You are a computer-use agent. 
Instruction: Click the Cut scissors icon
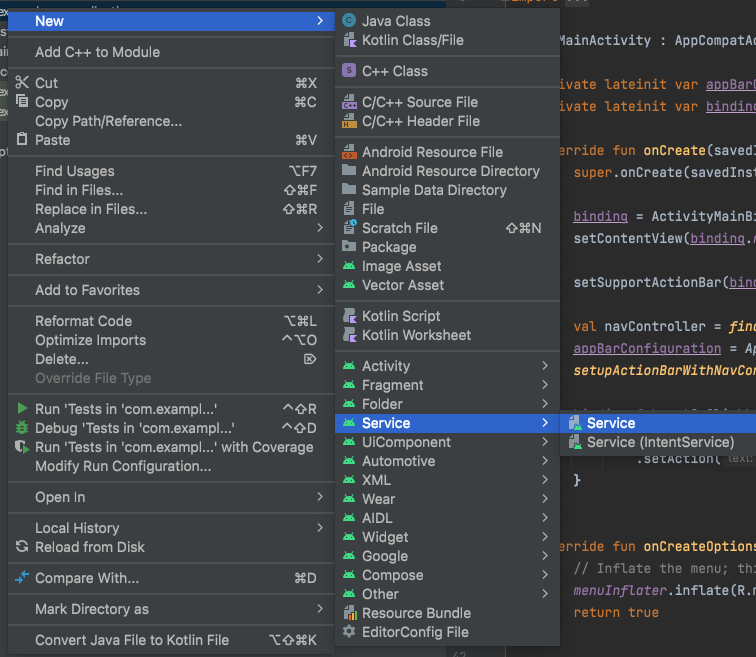coord(22,82)
